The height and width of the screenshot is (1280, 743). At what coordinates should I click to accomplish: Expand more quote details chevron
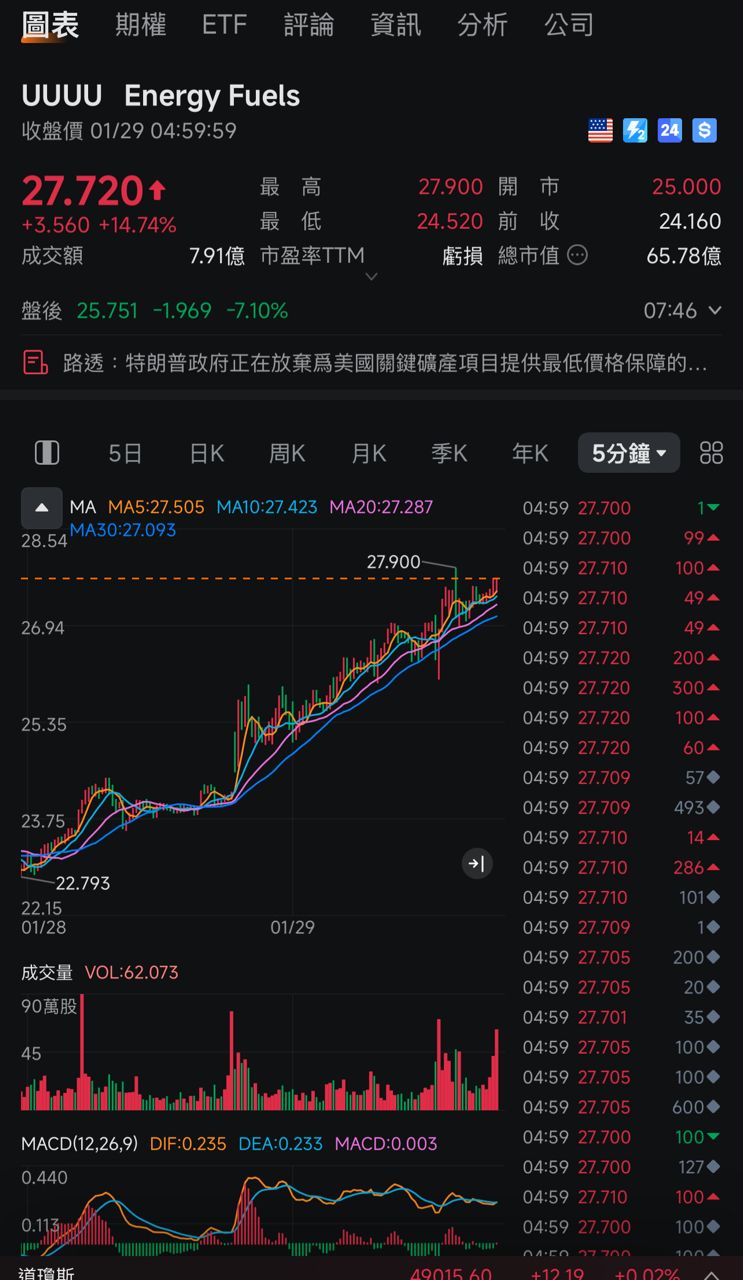371,277
